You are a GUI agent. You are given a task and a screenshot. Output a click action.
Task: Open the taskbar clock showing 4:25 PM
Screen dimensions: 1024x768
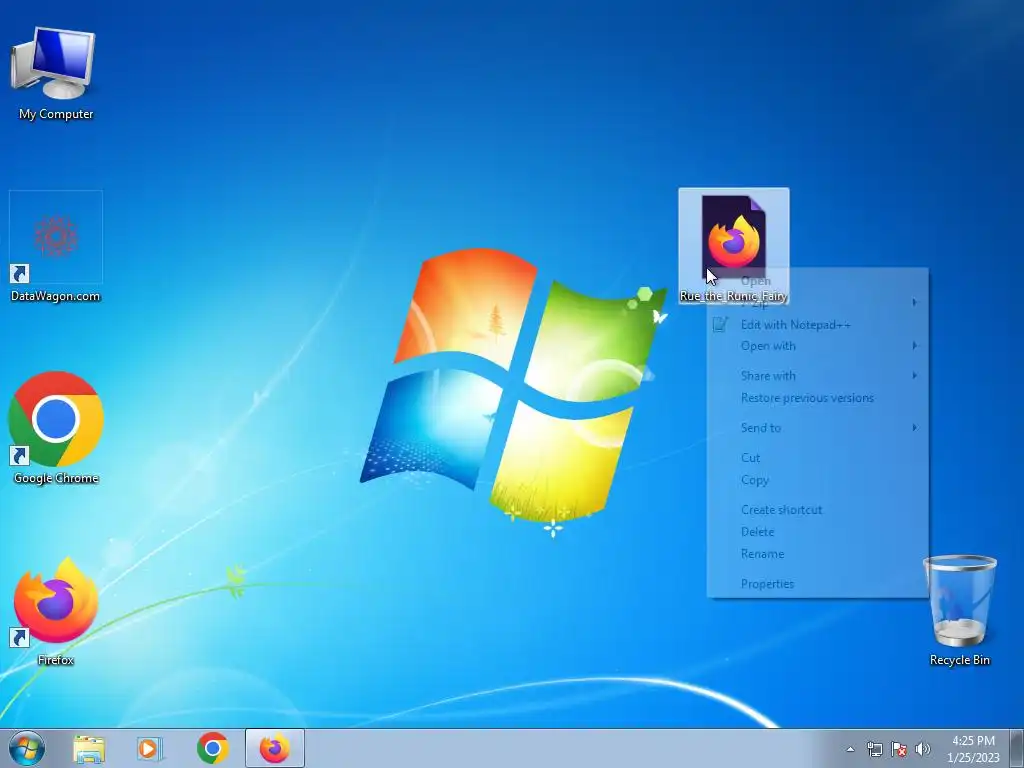tap(973, 749)
